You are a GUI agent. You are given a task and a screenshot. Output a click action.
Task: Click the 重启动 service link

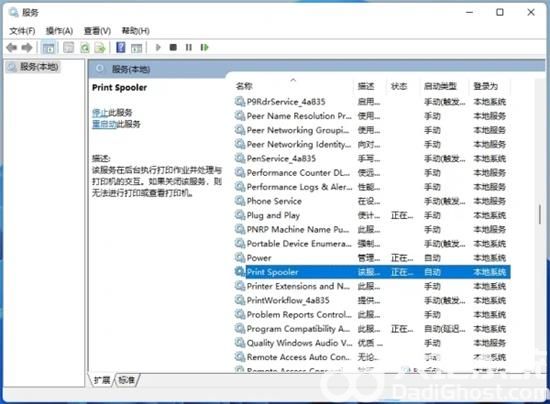pyautogui.click(x=104, y=124)
